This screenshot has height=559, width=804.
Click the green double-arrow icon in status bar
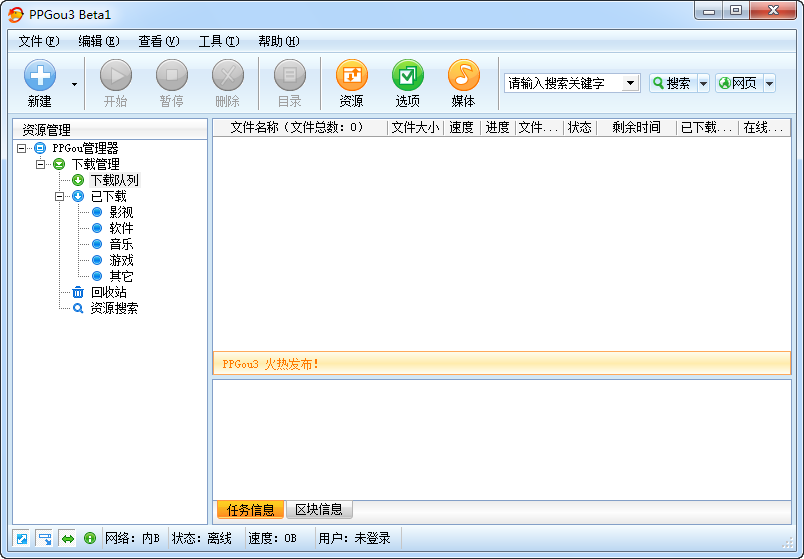pyautogui.click(x=68, y=538)
